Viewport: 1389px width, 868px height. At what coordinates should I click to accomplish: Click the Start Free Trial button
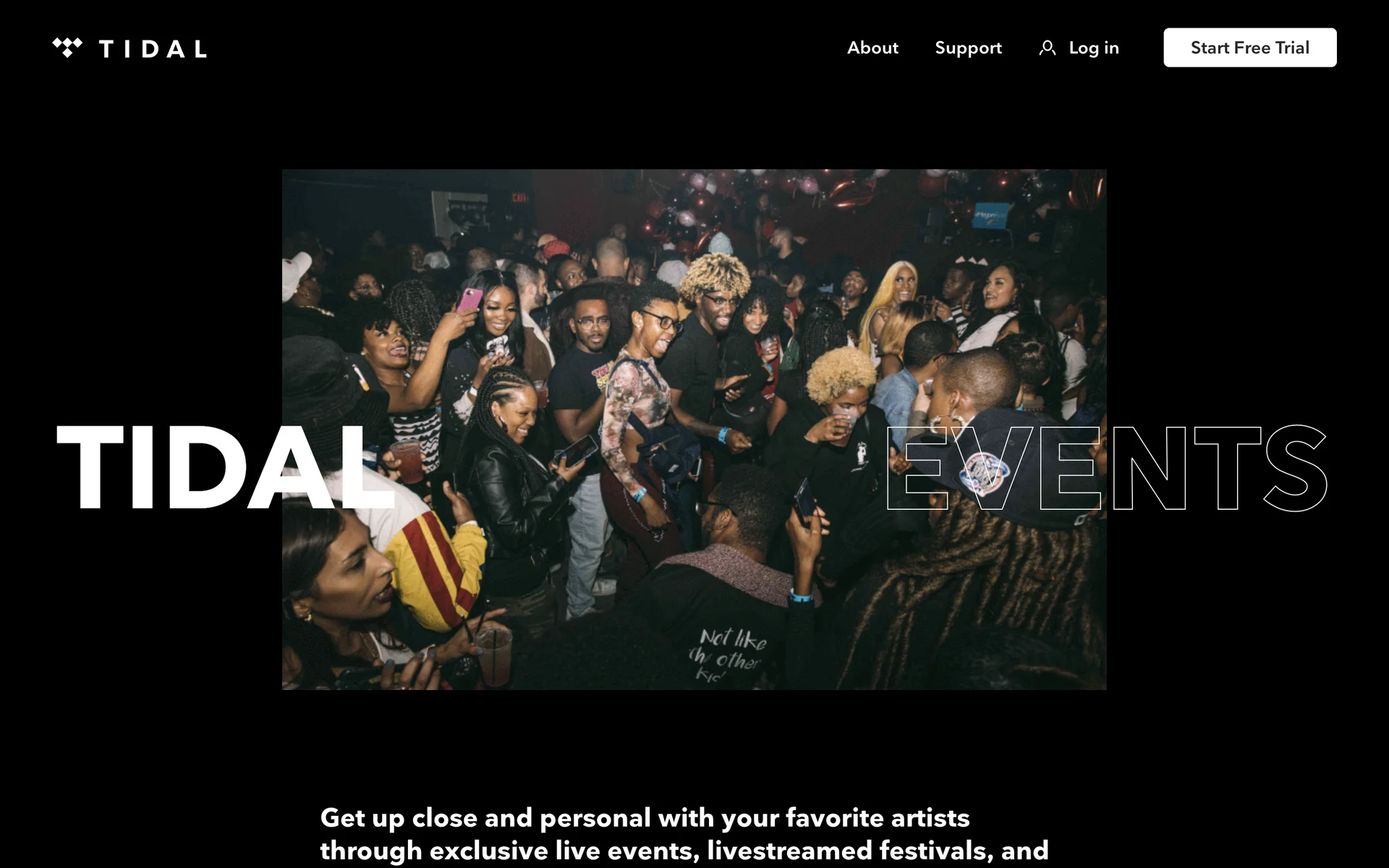pos(1249,48)
